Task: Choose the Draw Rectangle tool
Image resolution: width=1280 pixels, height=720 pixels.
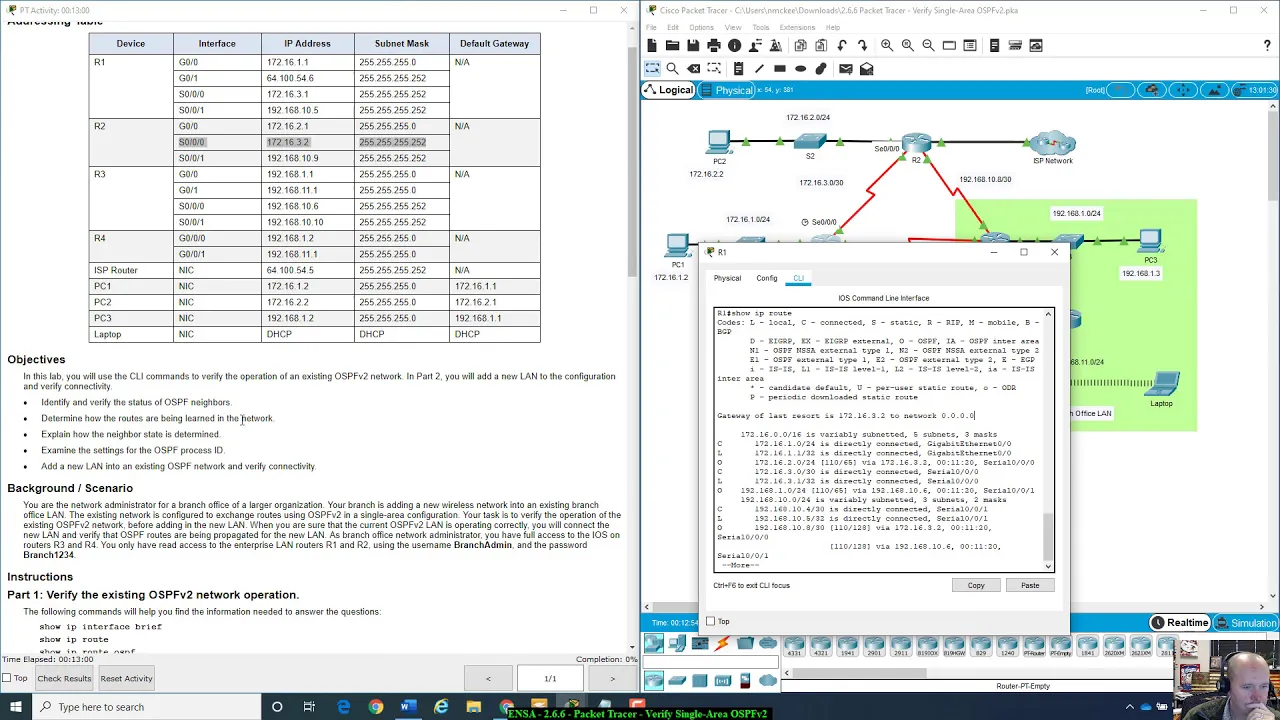Action: (780, 69)
